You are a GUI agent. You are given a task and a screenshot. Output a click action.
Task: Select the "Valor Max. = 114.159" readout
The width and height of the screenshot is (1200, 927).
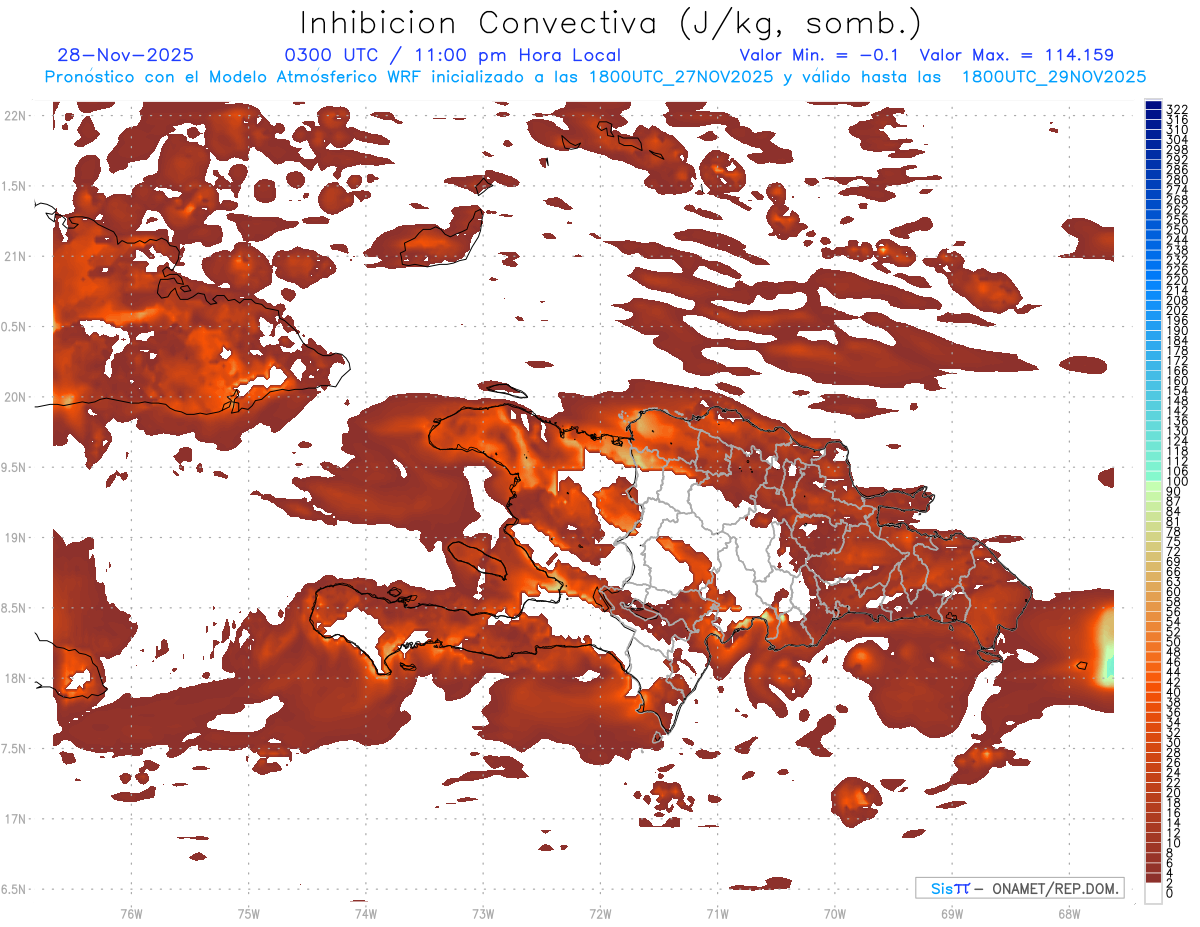(1016, 55)
